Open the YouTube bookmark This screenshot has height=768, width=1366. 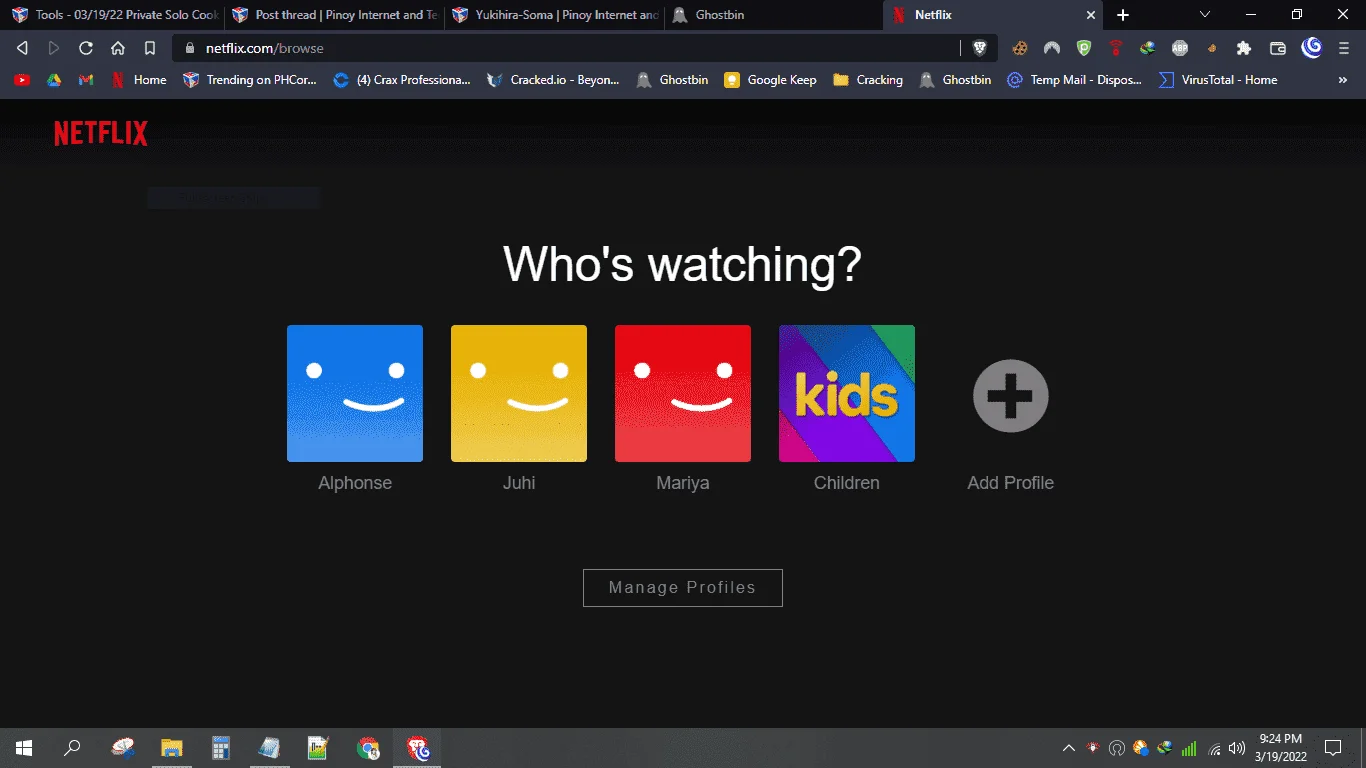tap(22, 80)
